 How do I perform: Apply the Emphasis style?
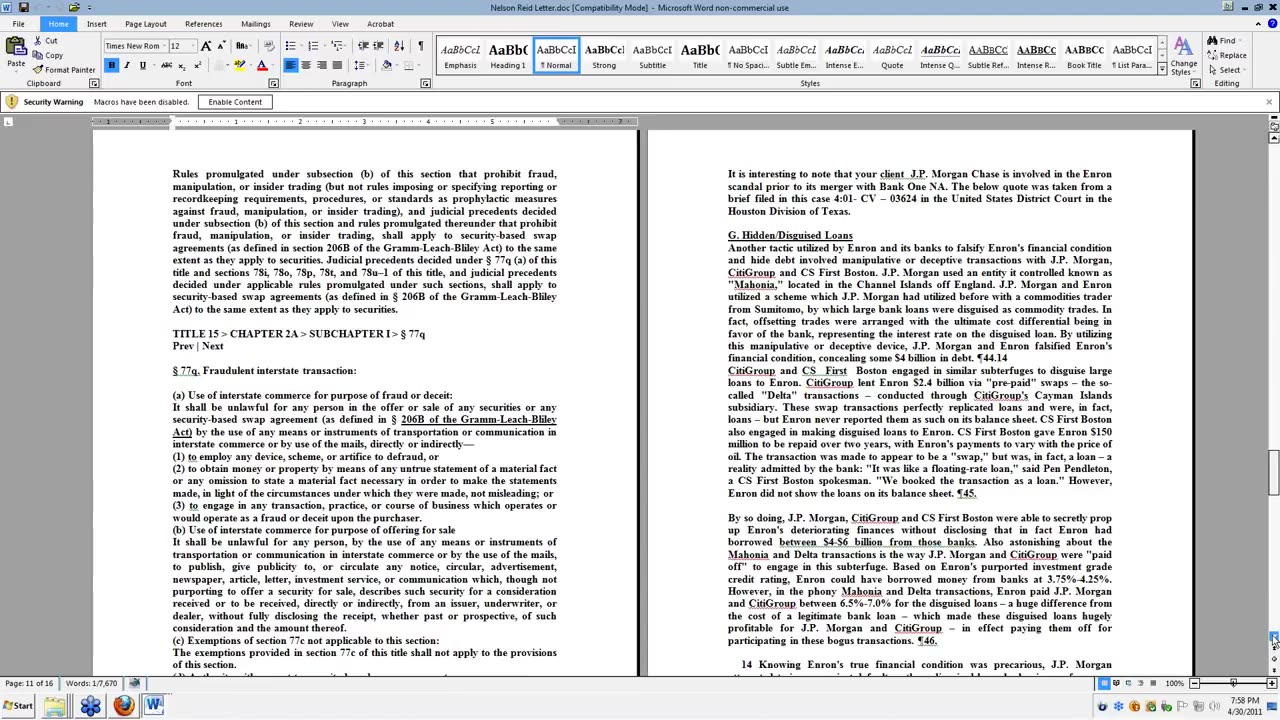(460, 55)
